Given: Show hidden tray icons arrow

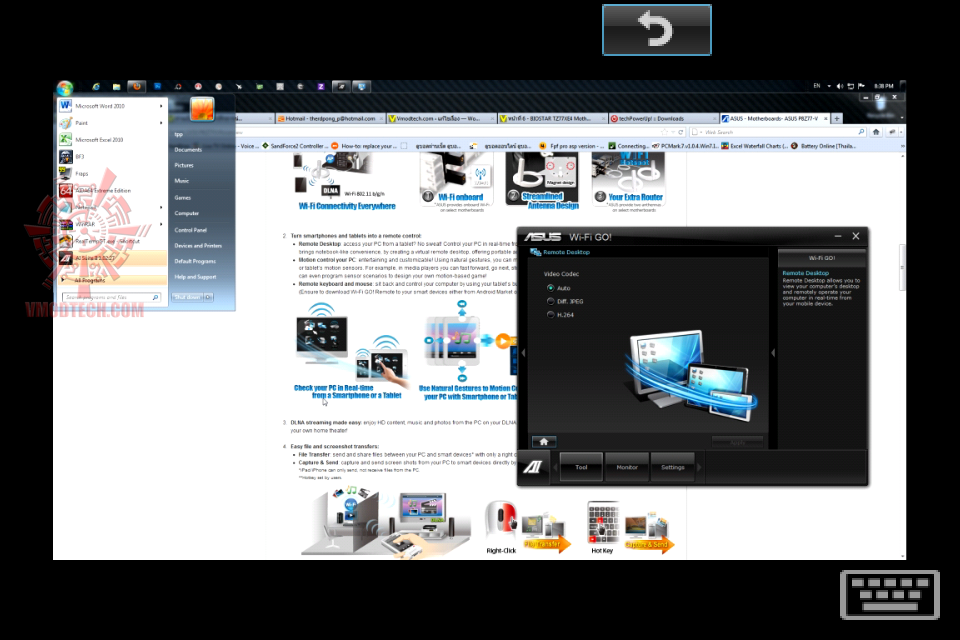Looking at the screenshot, I should [x=829, y=86].
